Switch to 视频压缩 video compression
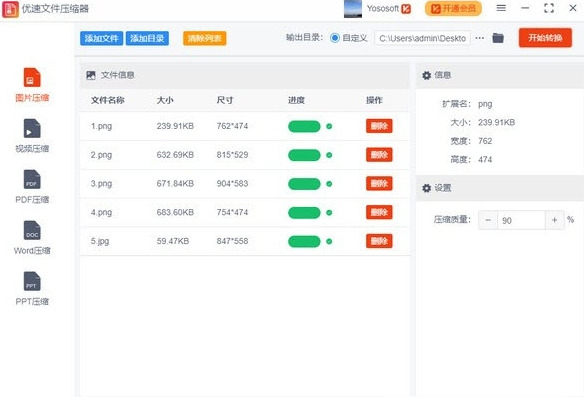Image resolution: width=584 pixels, height=397 pixels. 32,136
